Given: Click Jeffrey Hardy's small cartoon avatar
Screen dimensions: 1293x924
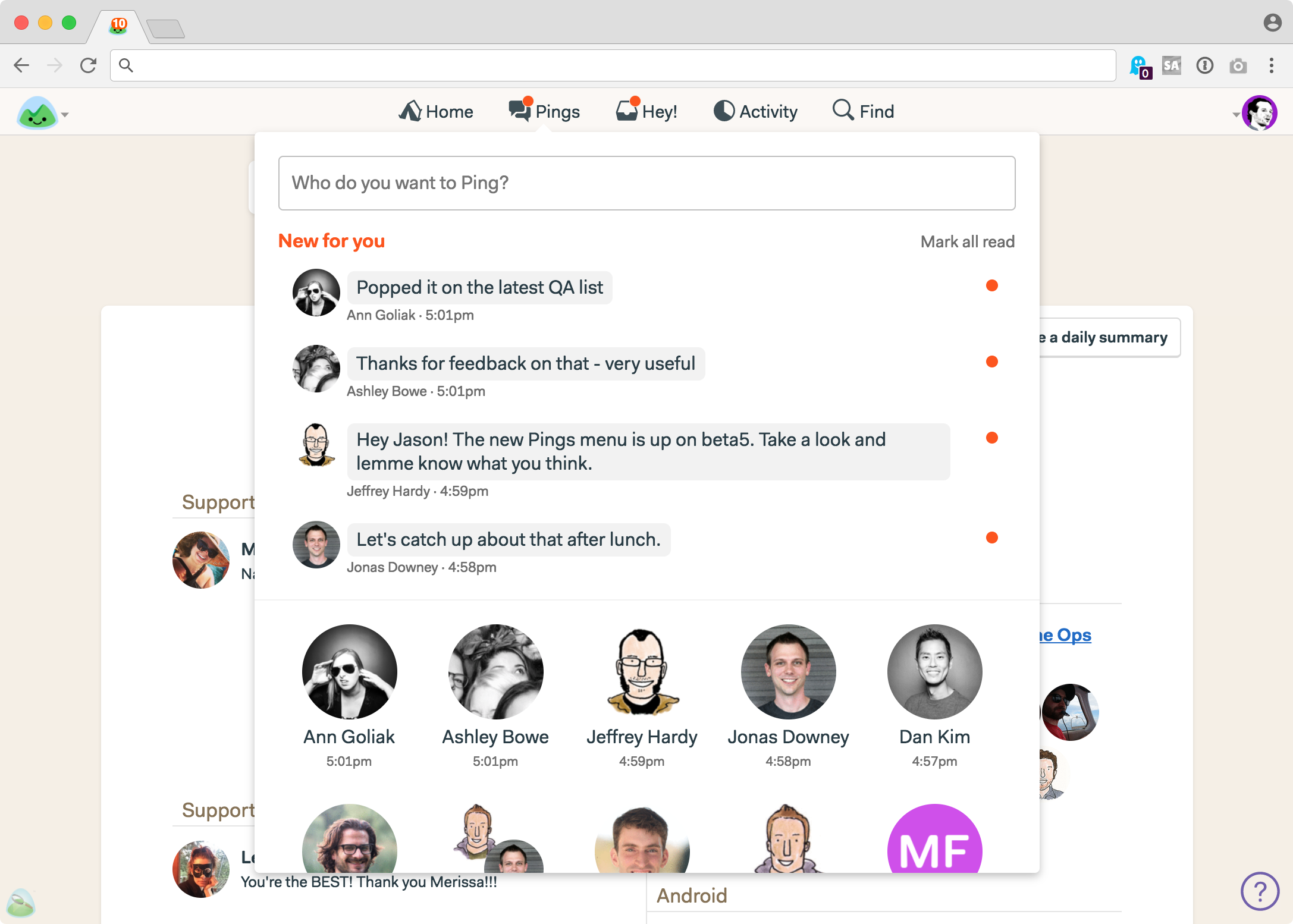Looking at the screenshot, I should coord(316,445).
